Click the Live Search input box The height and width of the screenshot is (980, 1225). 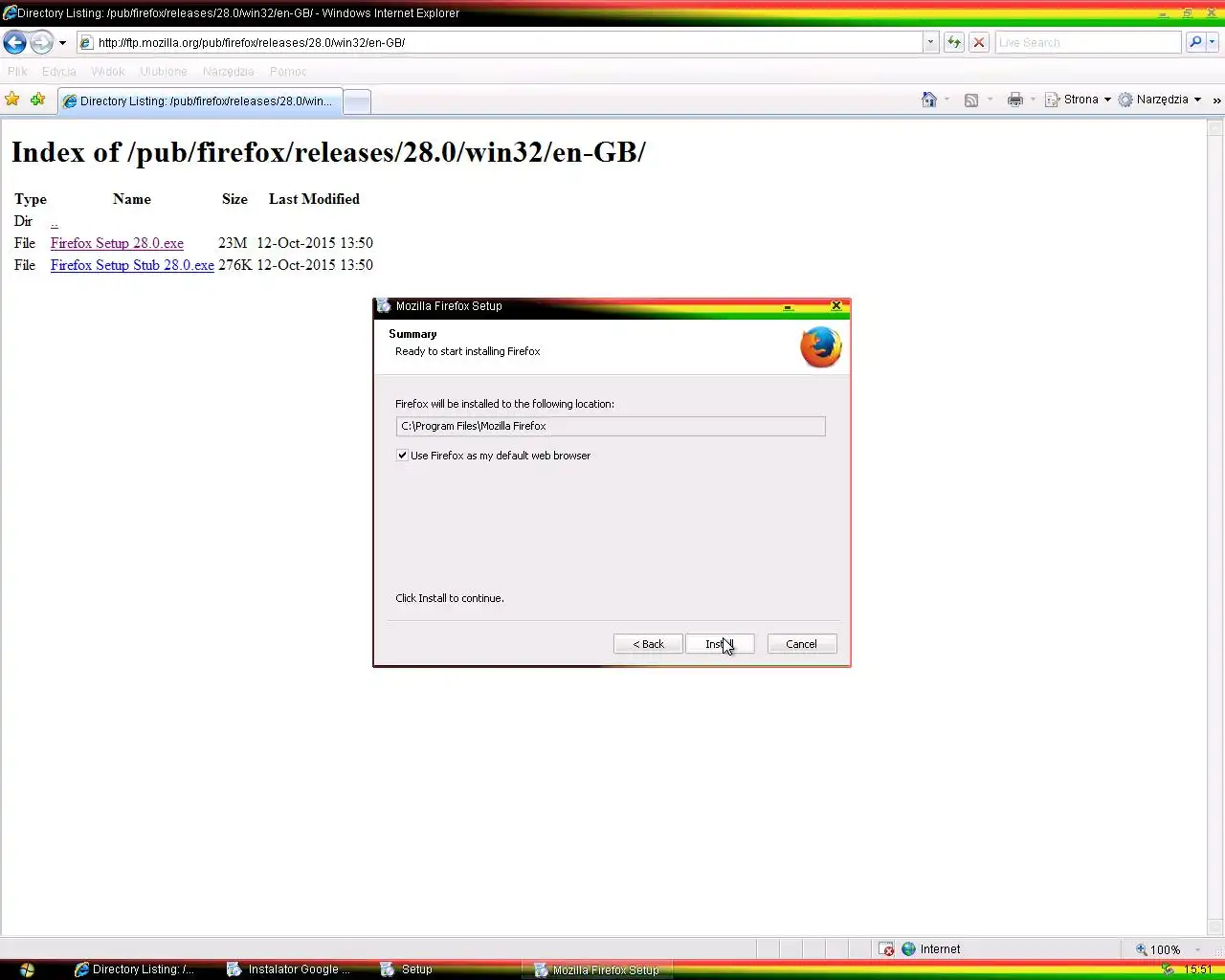point(1088,42)
